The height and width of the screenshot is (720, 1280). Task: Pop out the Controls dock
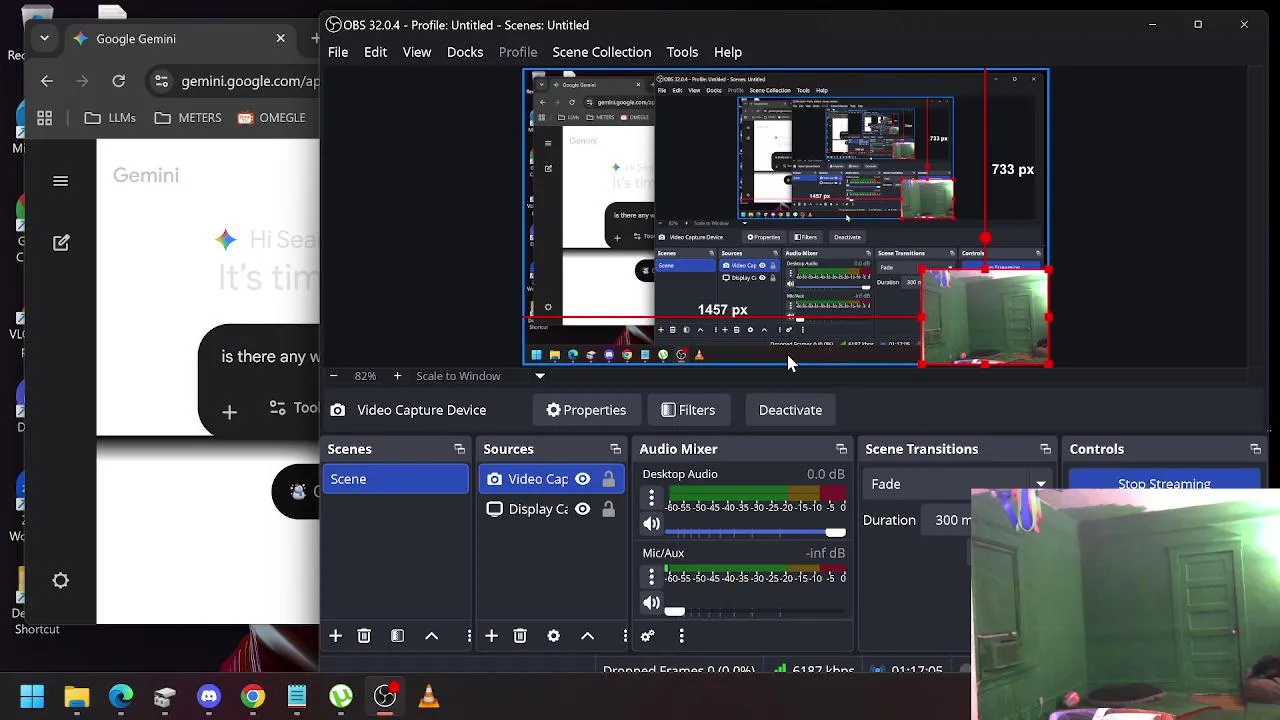click(x=1255, y=449)
